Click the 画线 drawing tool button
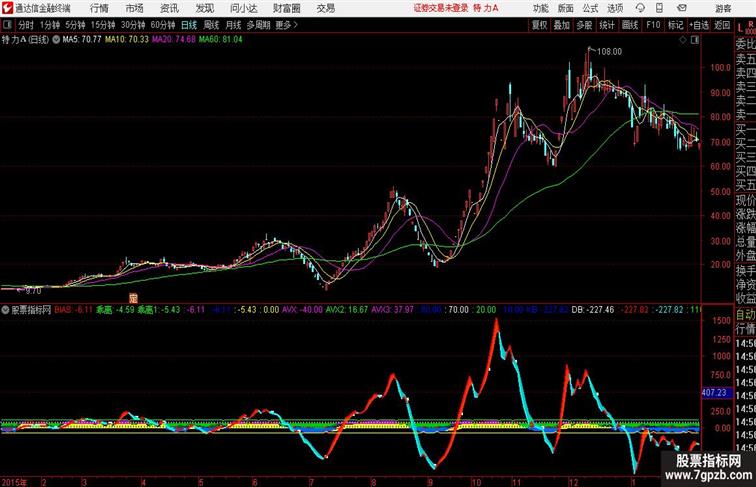756x487 pixels. coord(630,25)
